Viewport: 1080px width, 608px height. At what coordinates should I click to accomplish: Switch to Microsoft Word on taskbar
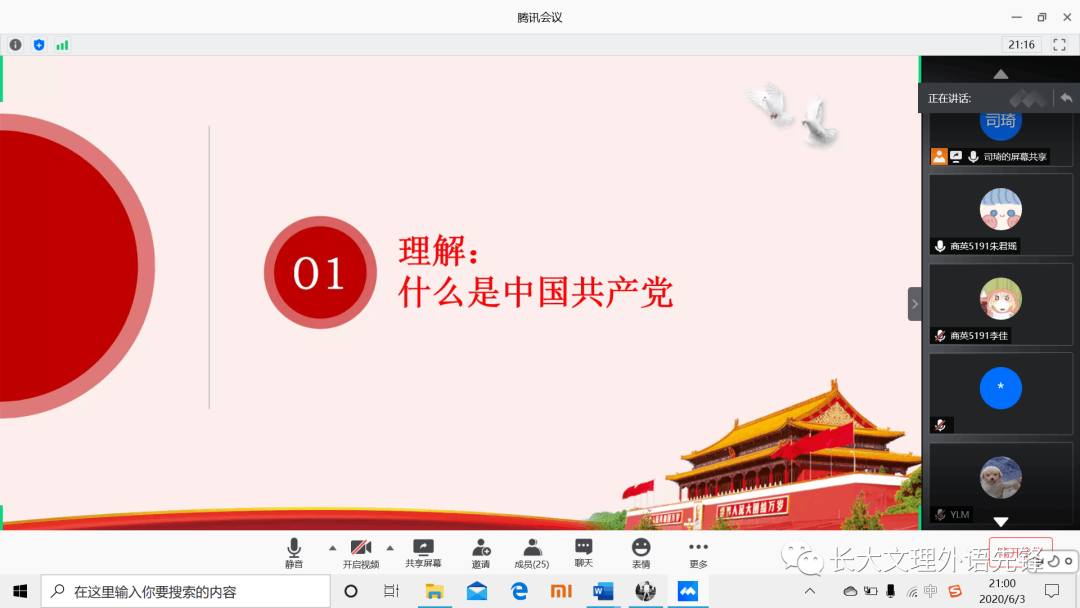603,591
